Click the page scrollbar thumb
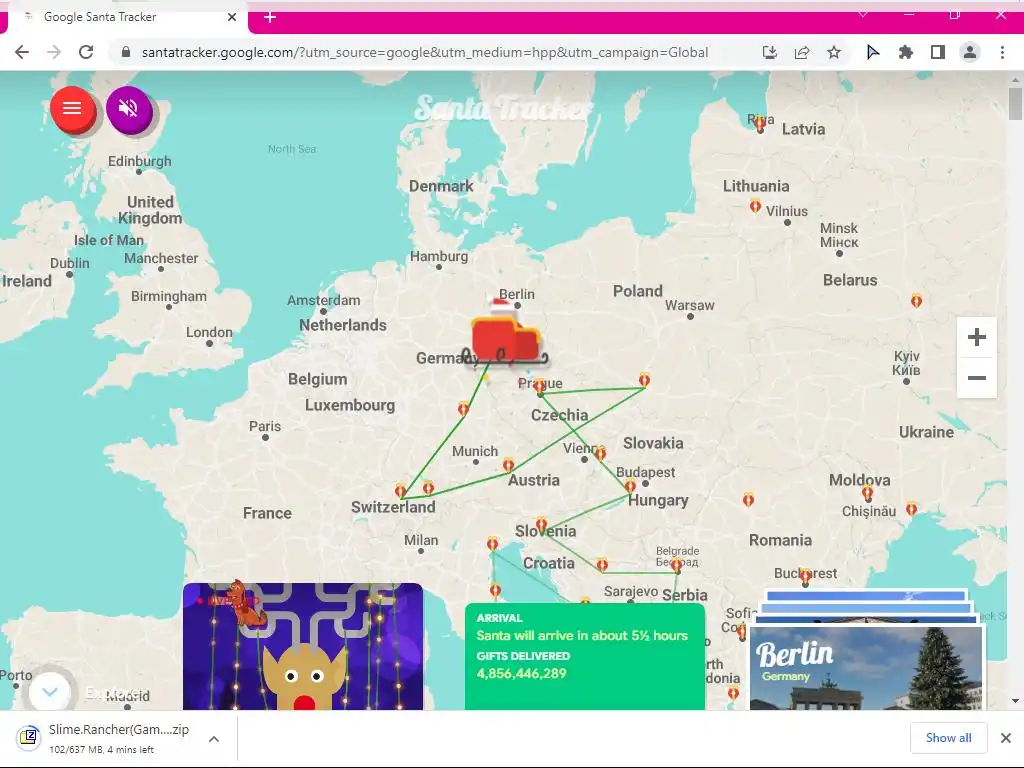1024x768 pixels. tap(1015, 103)
